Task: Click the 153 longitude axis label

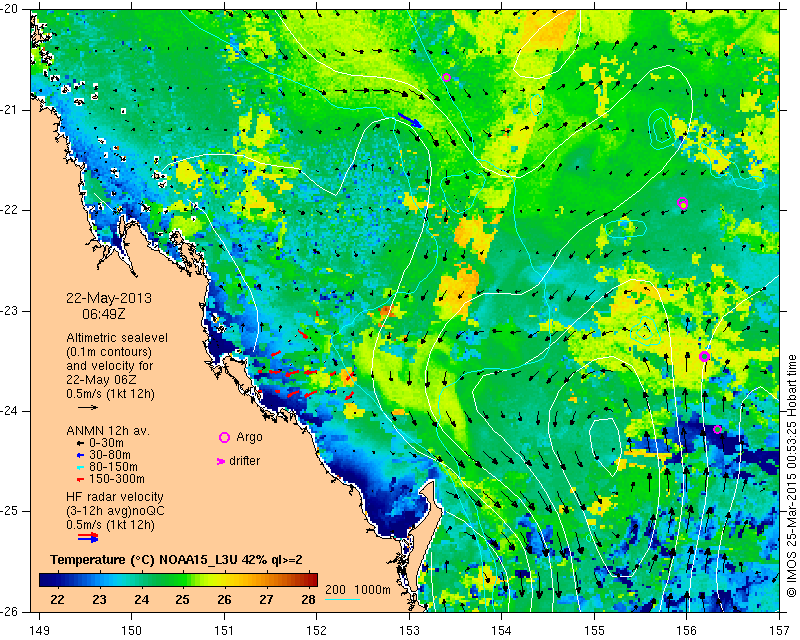Action: click(x=409, y=631)
